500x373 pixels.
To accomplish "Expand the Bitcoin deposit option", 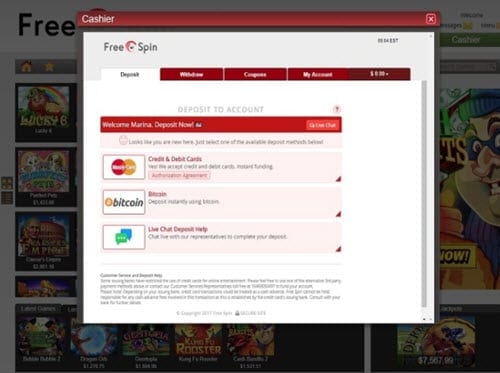I will pos(338,214).
